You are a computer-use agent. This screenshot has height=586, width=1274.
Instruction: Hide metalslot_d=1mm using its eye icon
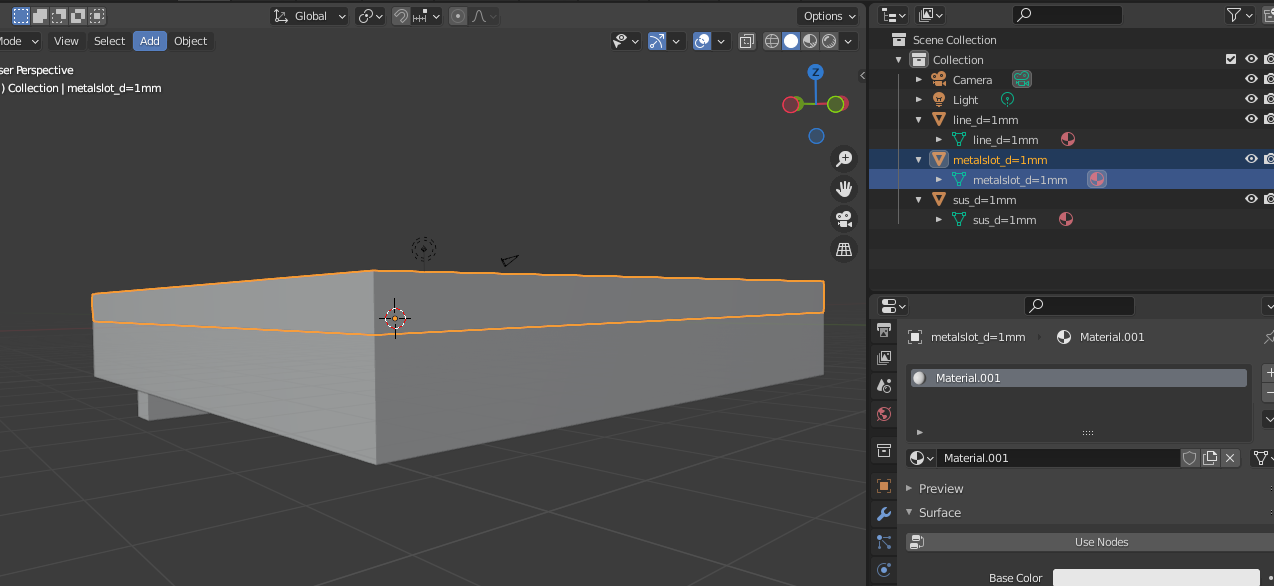(1251, 159)
